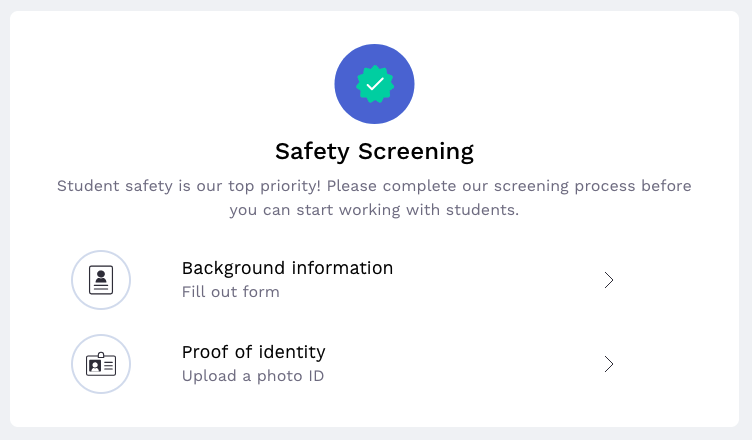Screen dimensions: 752x440
Task: Click the "Fill out form" subtitle
Action: click(x=230, y=293)
